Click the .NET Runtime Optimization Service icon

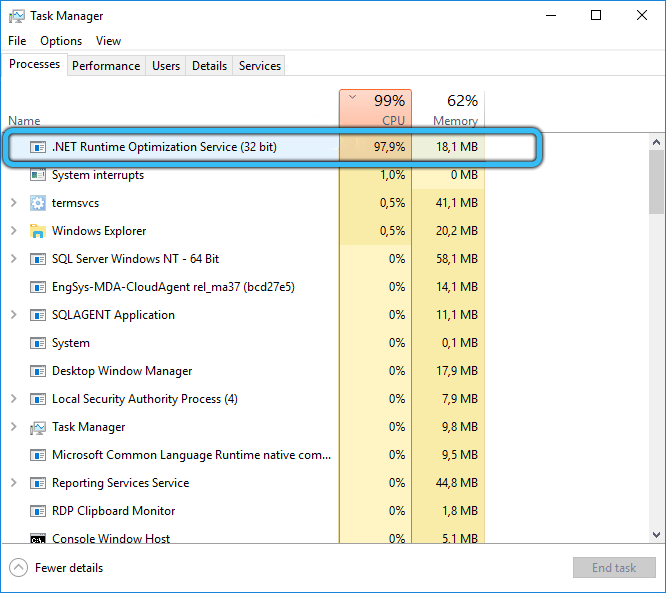[x=38, y=147]
